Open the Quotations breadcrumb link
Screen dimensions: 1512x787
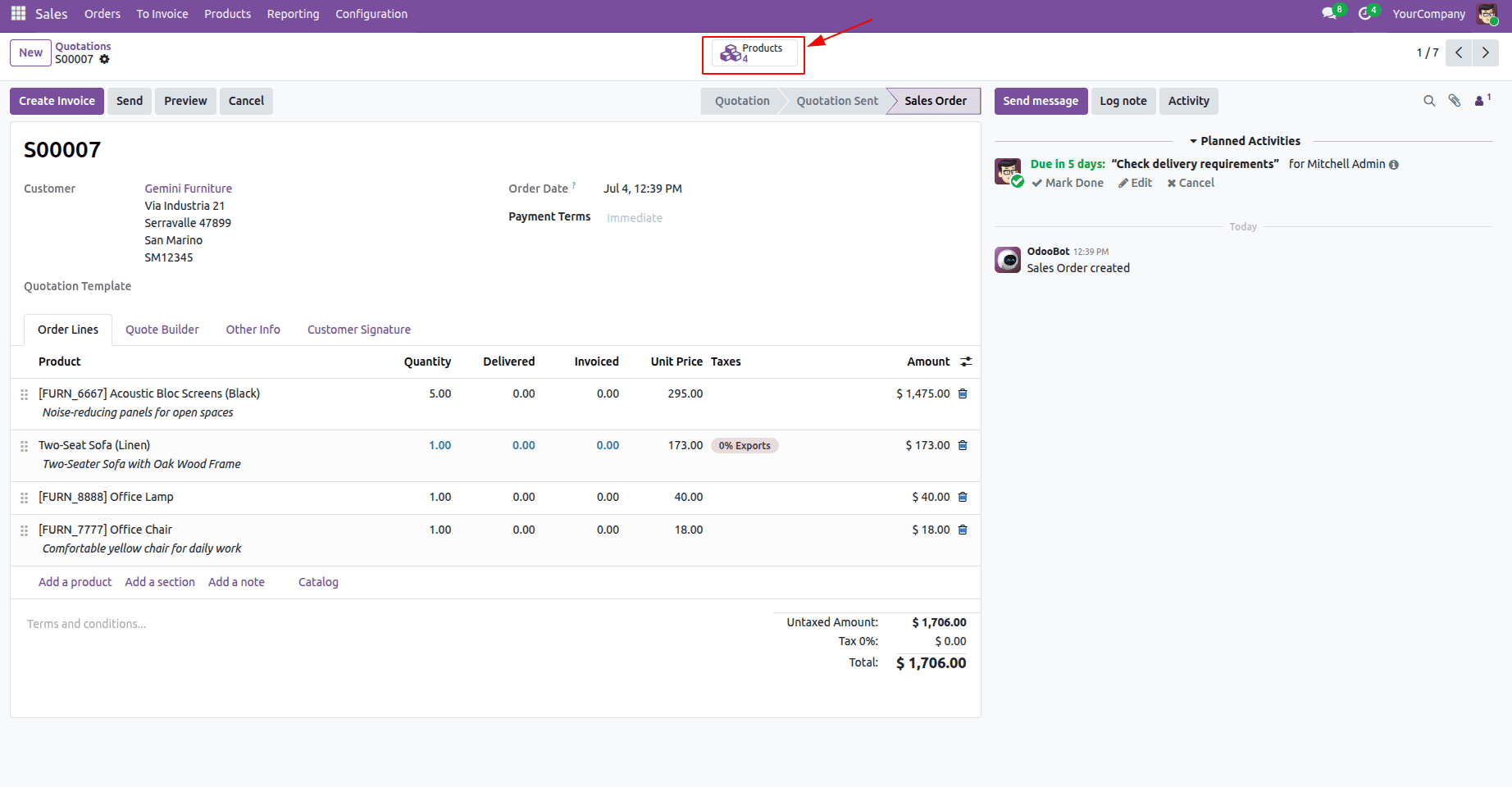point(83,46)
